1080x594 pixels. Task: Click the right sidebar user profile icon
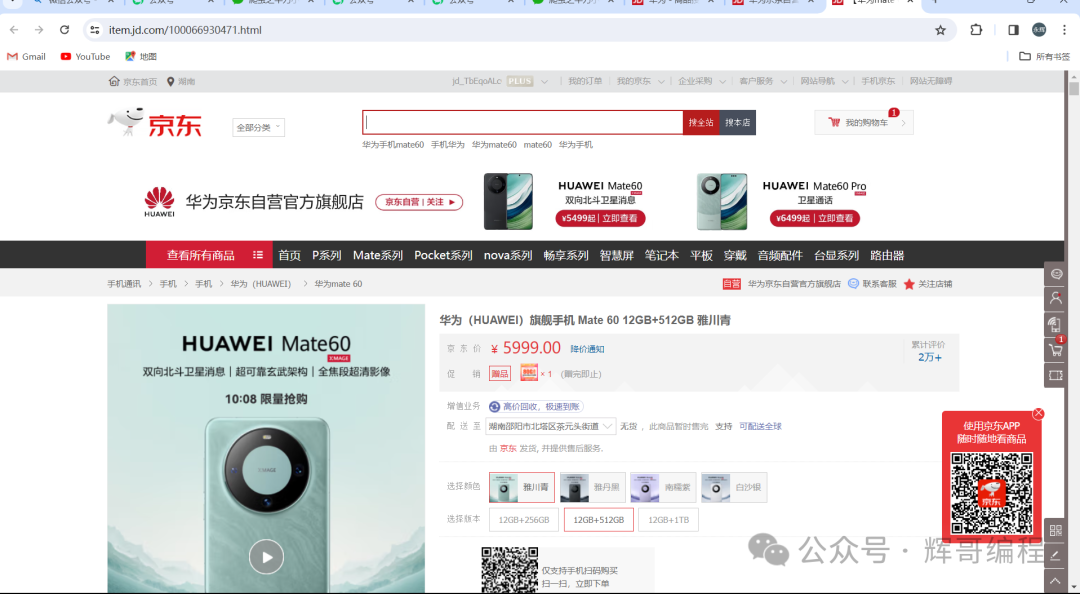(x=1055, y=298)
